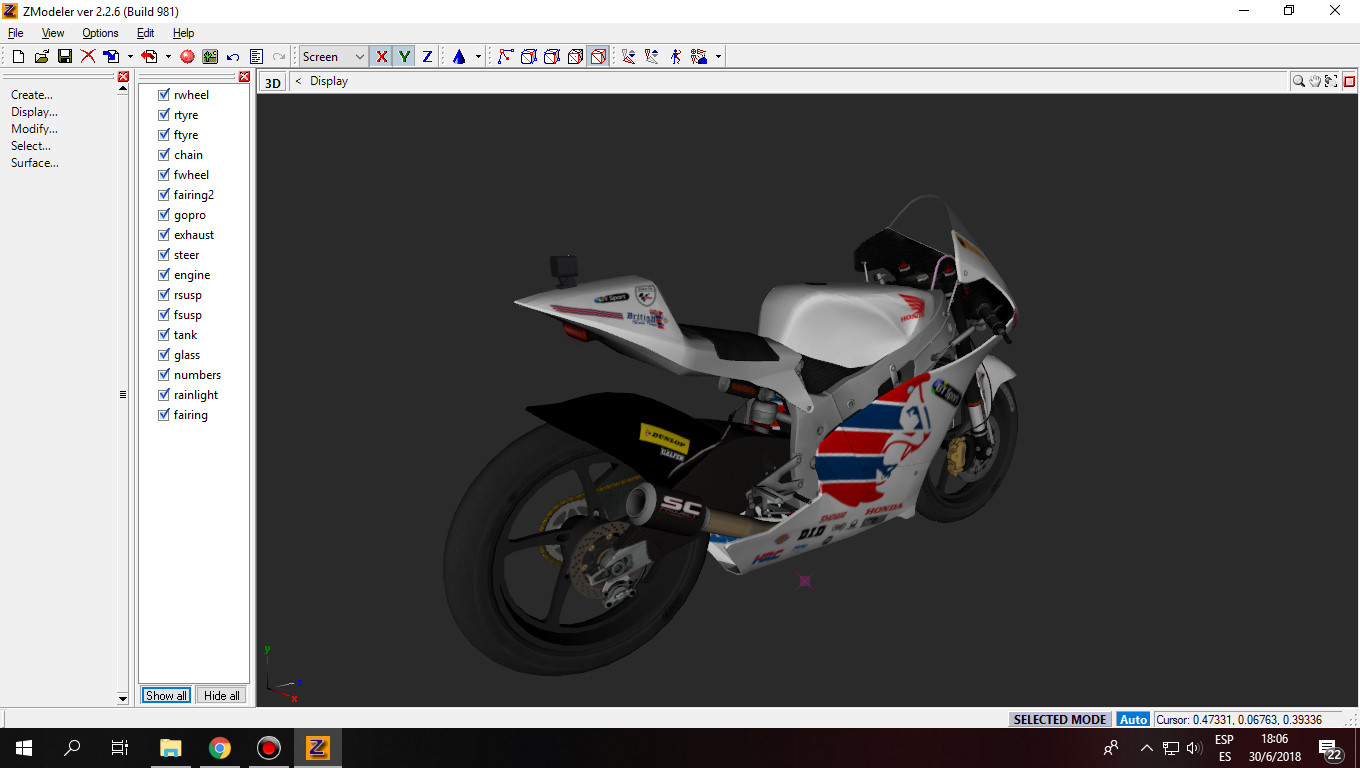
Task: Click the running figure toolbar icon
Action: coord(676,57)
